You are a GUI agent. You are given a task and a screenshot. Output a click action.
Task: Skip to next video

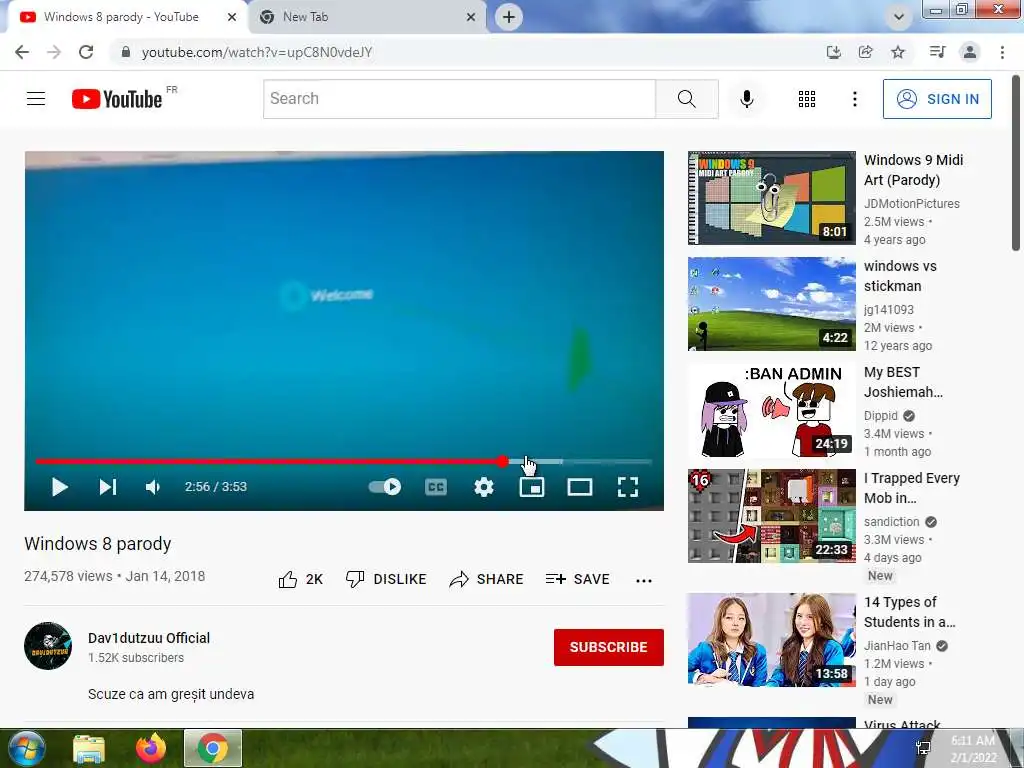[x=108, y=487]
